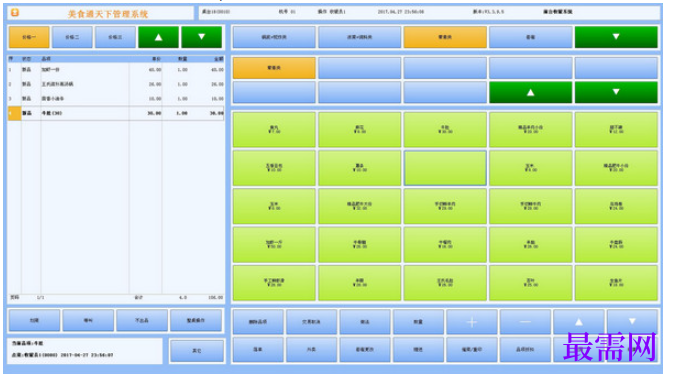Select the orange 荤菜类 top category tab

click(x=445, y=37)
